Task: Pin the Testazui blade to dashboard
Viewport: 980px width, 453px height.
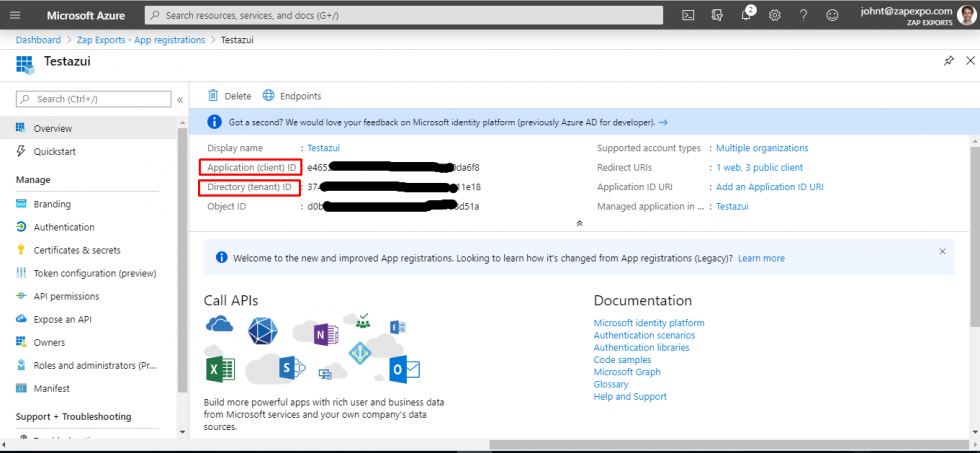Action: tap(949, 61)
